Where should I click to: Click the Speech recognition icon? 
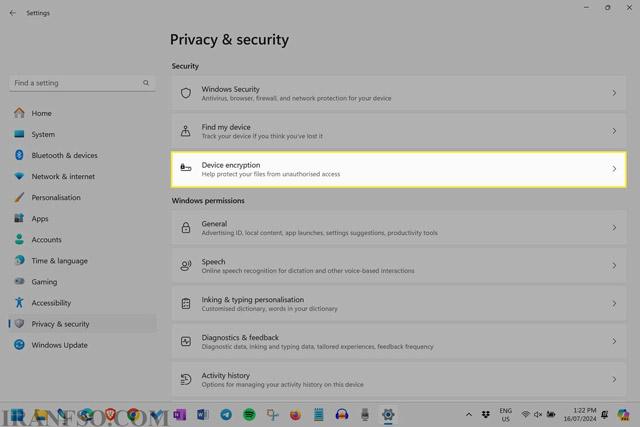186,265
